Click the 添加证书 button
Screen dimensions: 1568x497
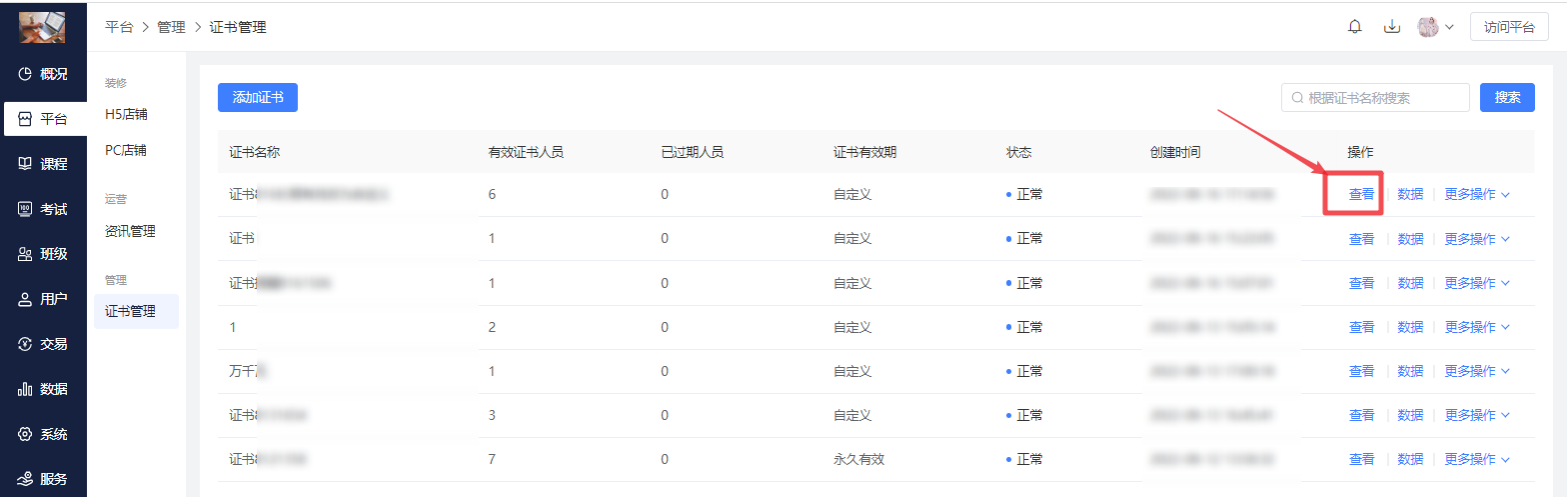coord(258,97)
